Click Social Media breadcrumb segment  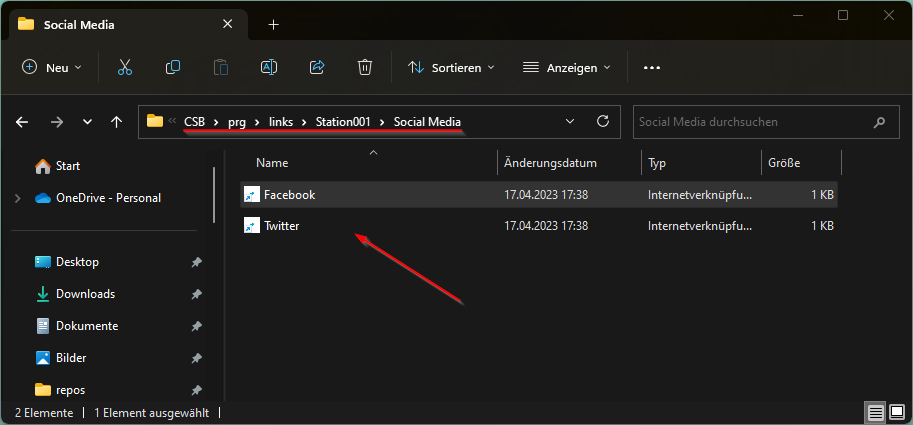click(x=427, y=122)
